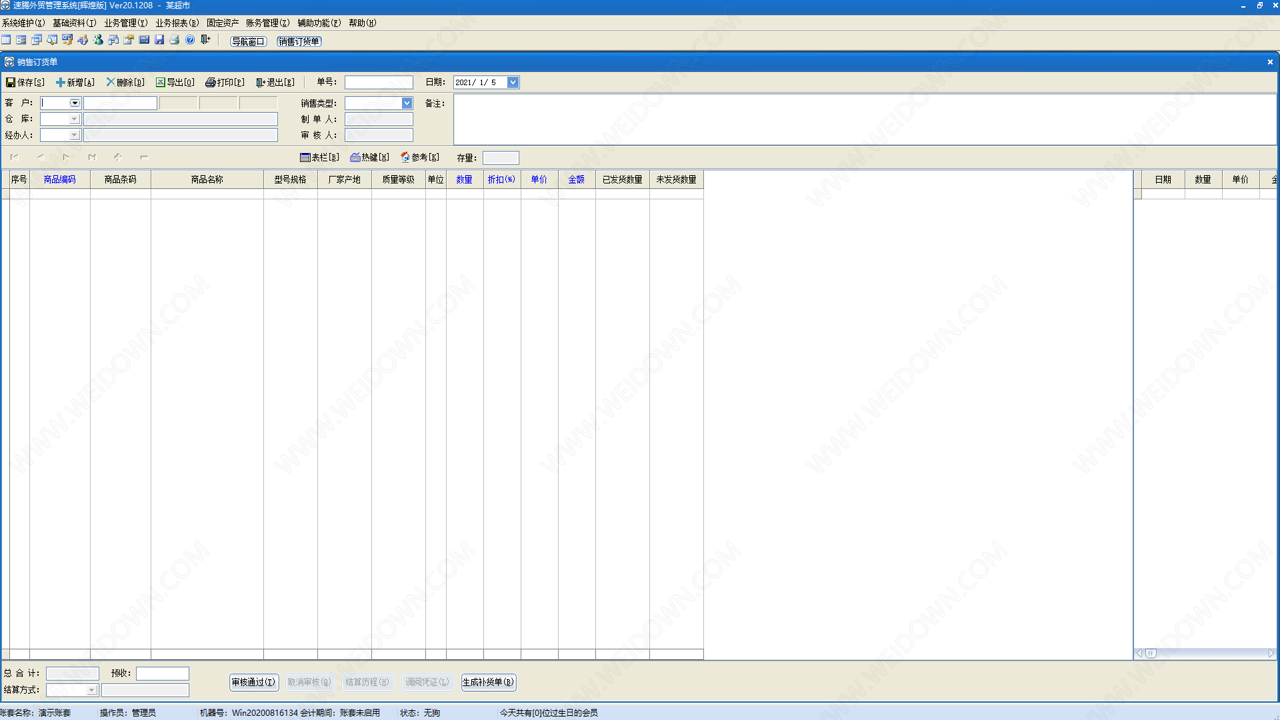Image resolution: width=1280 pixels, height=720 pixels.
Task: Expand the 仓库 warehouse dropdown
Action: (74, 119)
